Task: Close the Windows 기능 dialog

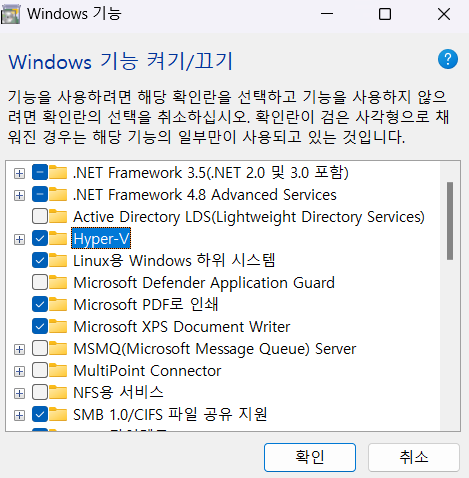Action: (x=444, y=14)
